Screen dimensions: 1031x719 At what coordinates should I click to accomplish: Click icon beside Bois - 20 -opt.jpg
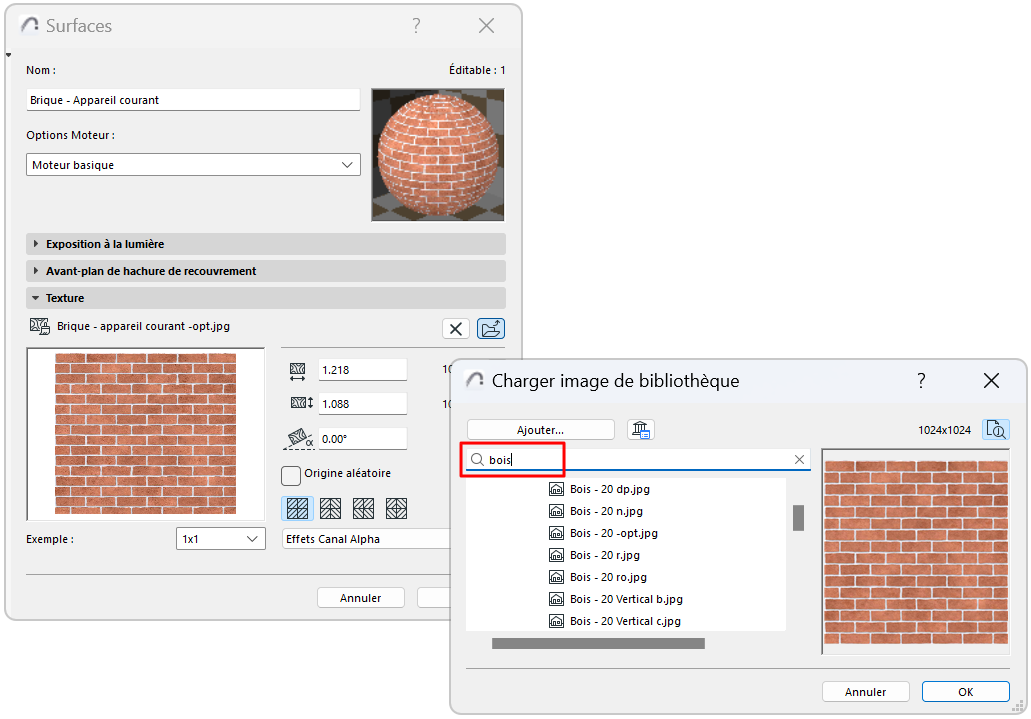point(556,533)
